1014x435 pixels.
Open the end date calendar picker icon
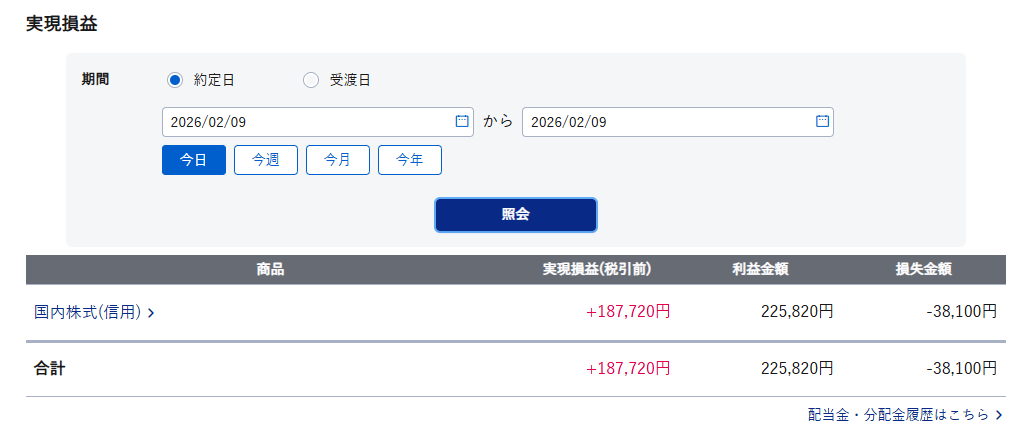tap(822, 121)
